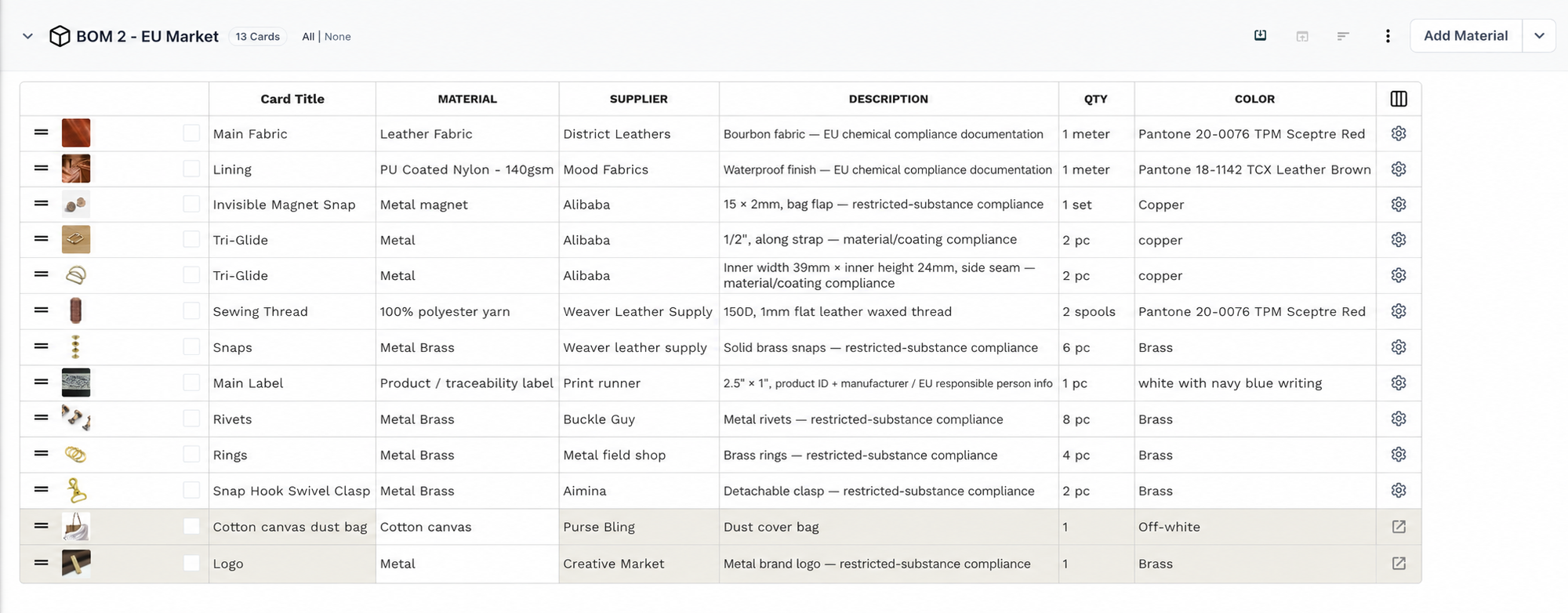This screenshot has height=613, width=1568.
Task: Click the SUPPLIER column header
Action: pyautogui.click(x=639, y=99)
